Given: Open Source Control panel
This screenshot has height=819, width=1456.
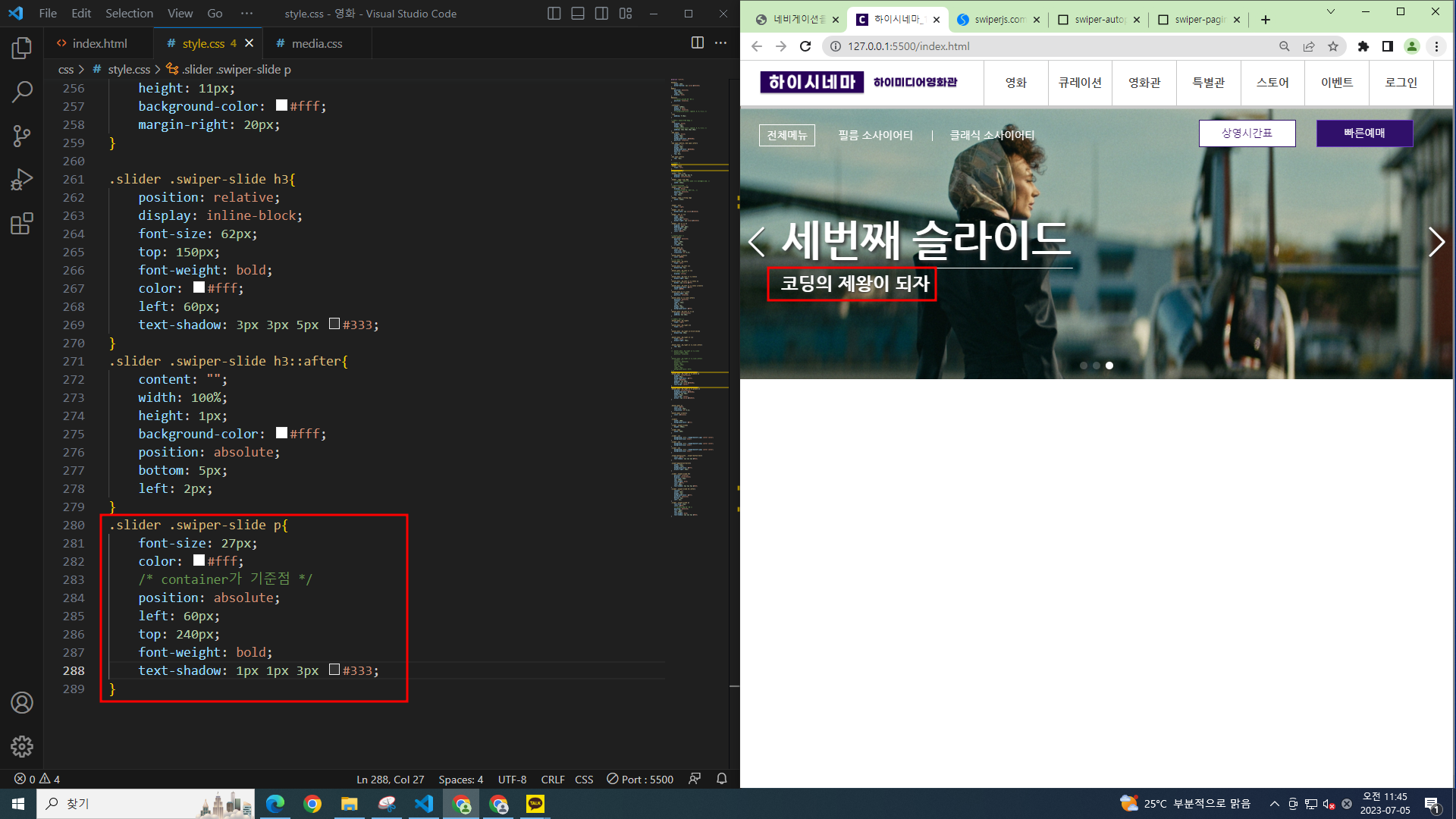Looking at the screenshot, I should (22, 136).
